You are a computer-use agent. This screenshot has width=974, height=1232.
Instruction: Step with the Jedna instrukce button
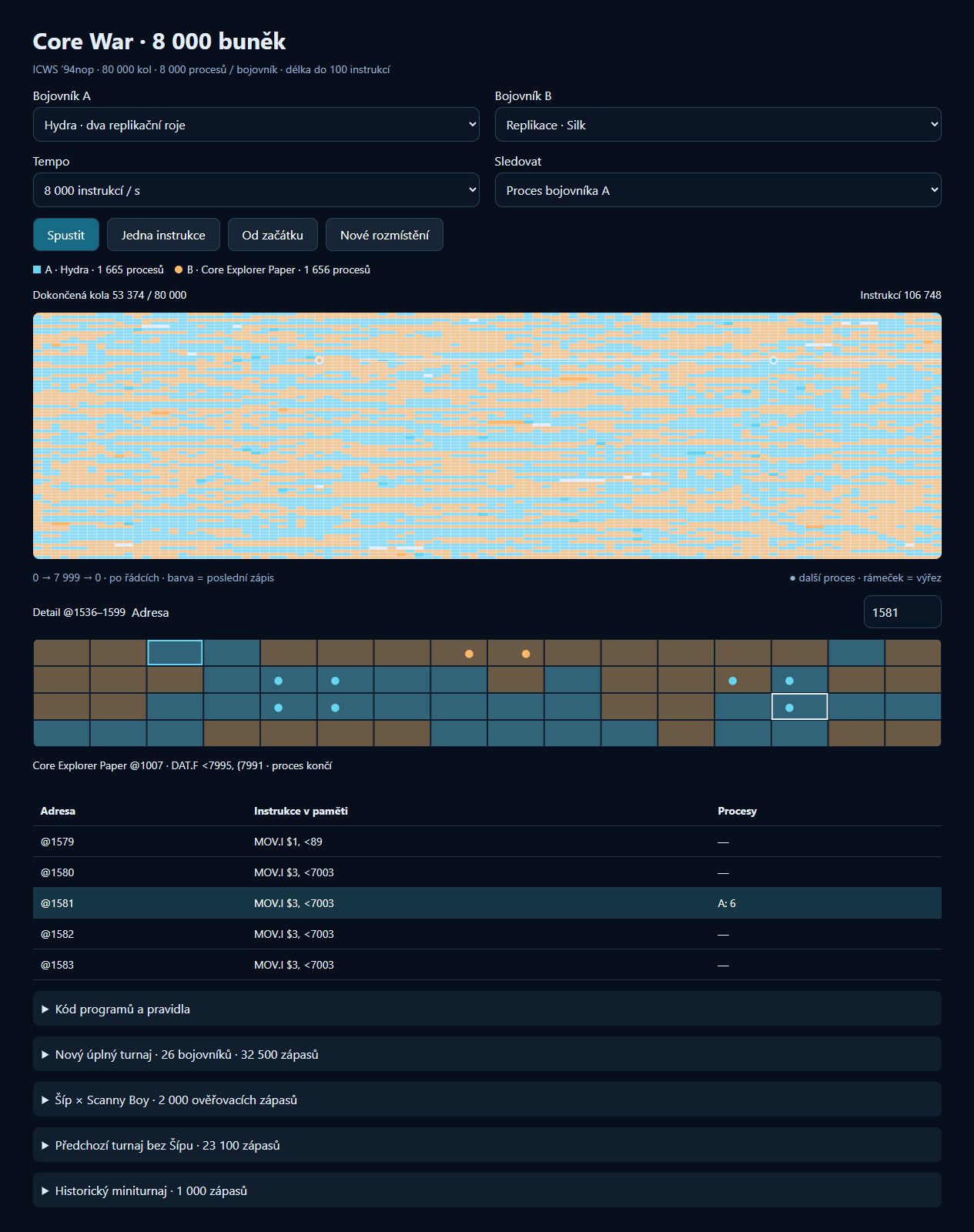tap(163, 235)
